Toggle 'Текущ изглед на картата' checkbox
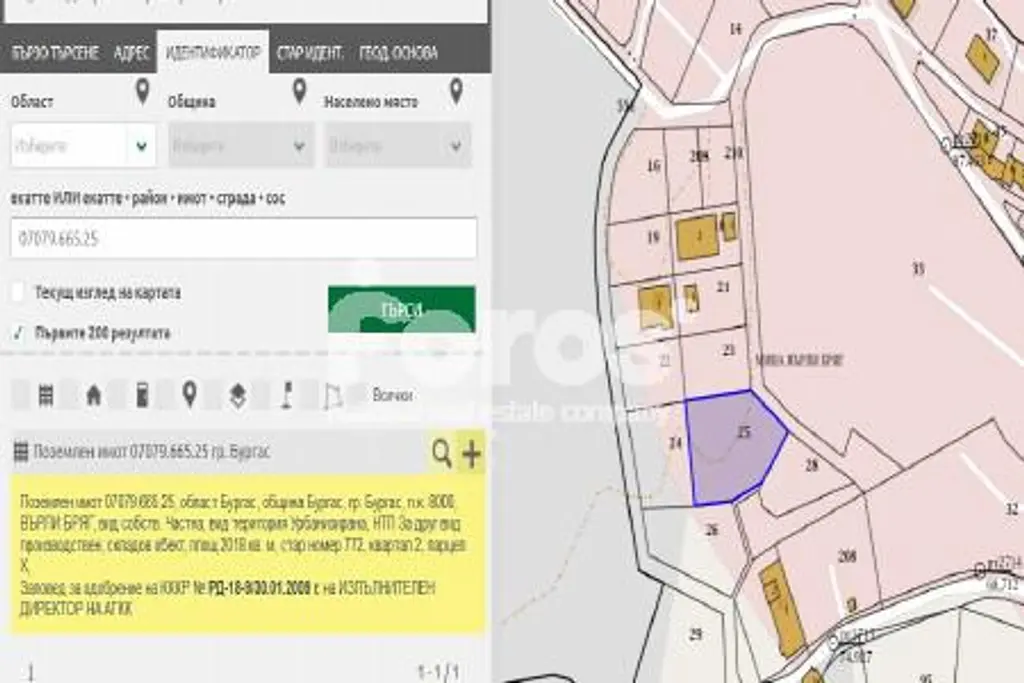 point(17,293)
